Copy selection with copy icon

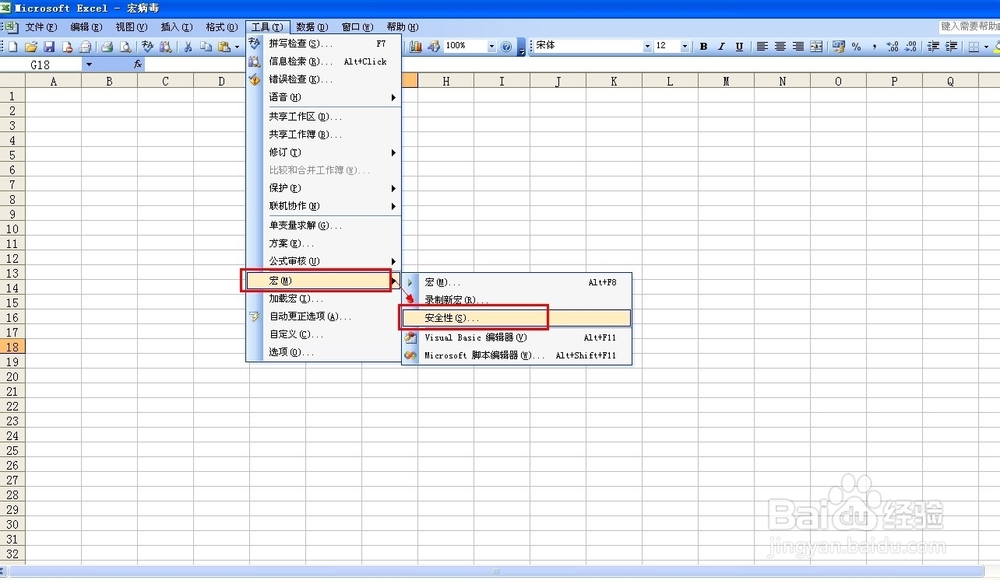(x=206, y=47)
